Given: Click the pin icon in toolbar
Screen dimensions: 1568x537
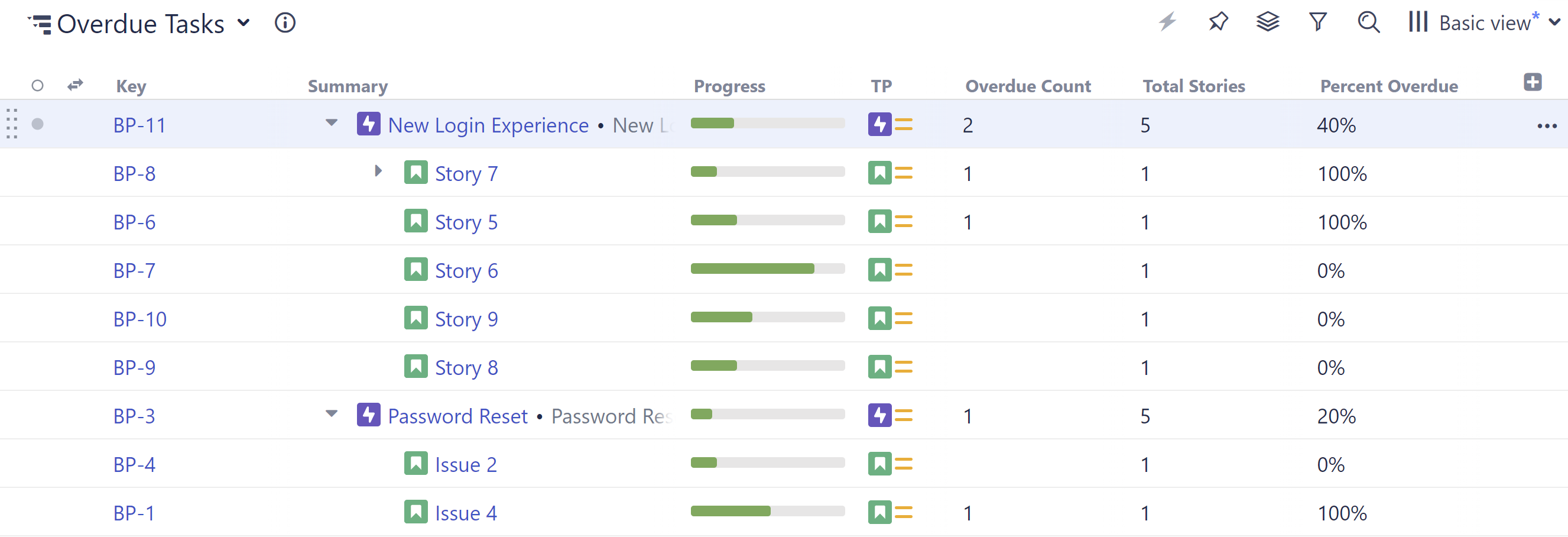Looking at the screenshot, I should (1218, 22).
